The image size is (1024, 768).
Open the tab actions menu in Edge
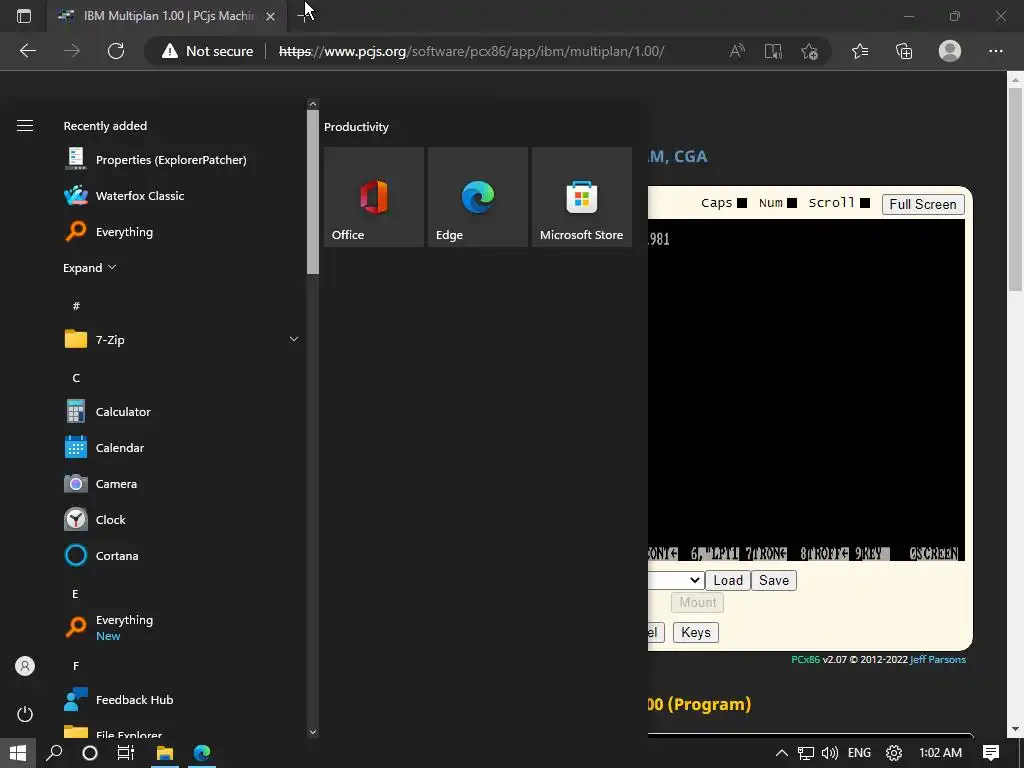click(24, 16)
